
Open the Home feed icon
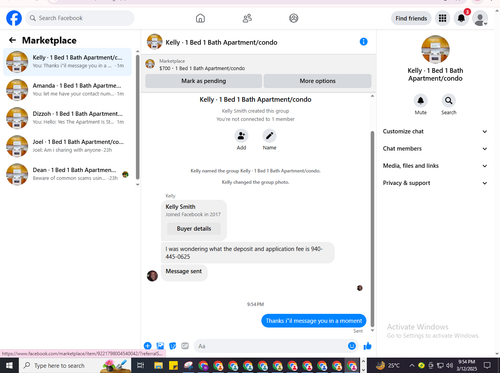pos(200,18)
